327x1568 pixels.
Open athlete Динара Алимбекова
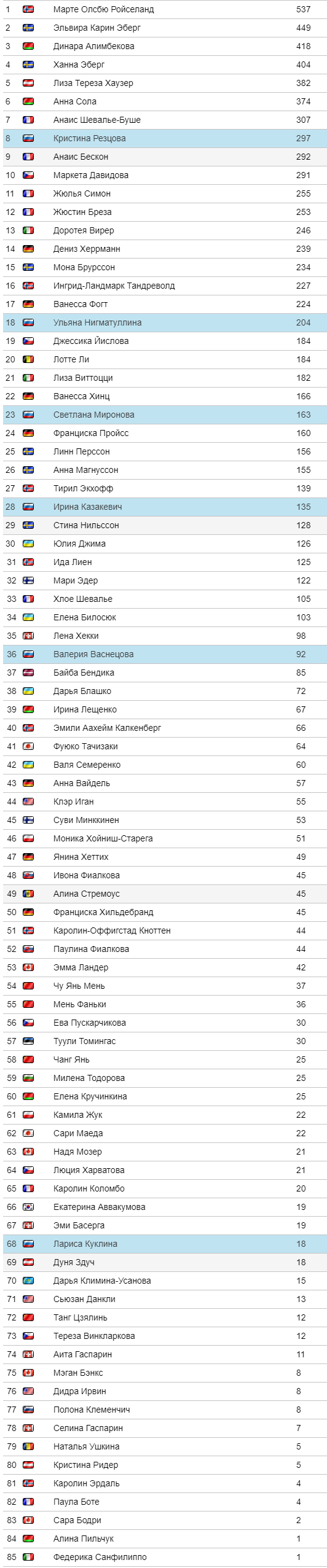93,46
